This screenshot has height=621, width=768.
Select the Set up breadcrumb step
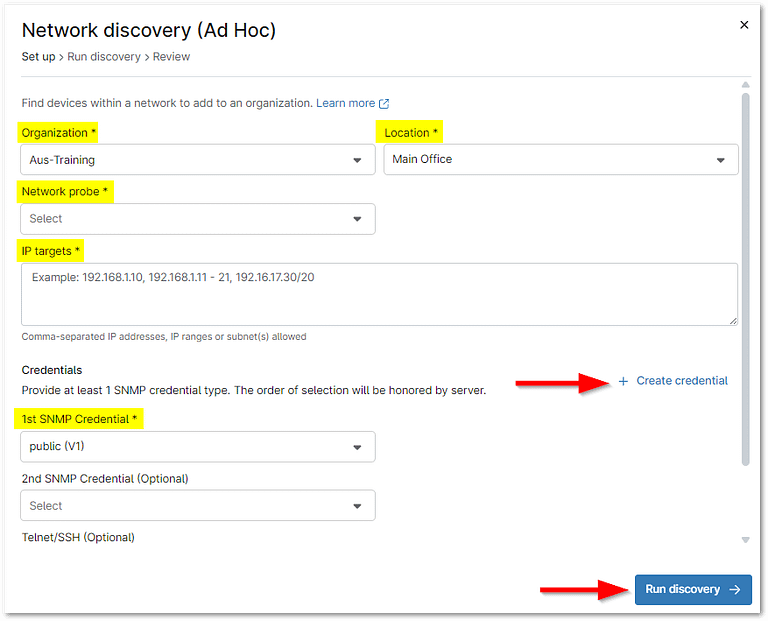(x=39, y=57)
